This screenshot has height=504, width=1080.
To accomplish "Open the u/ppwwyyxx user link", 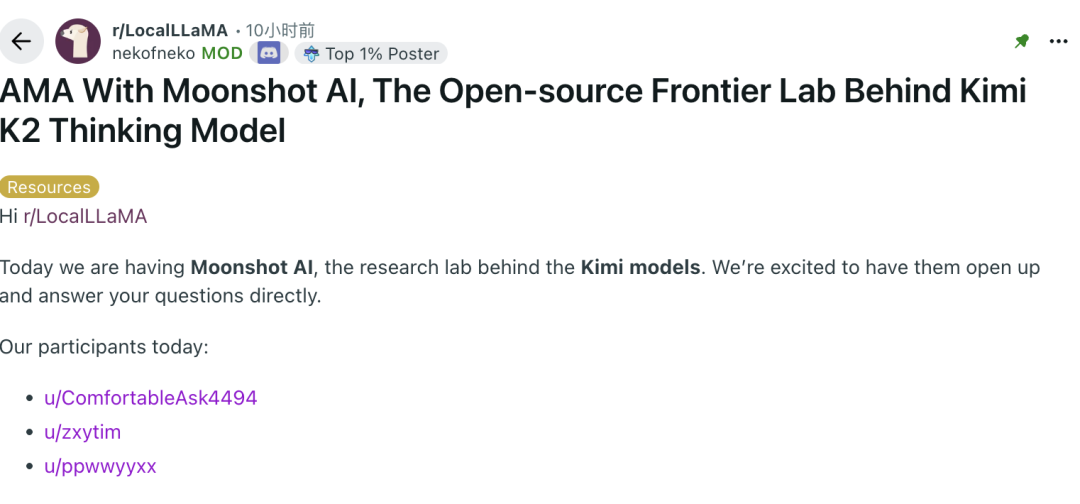I will (100, 466).
